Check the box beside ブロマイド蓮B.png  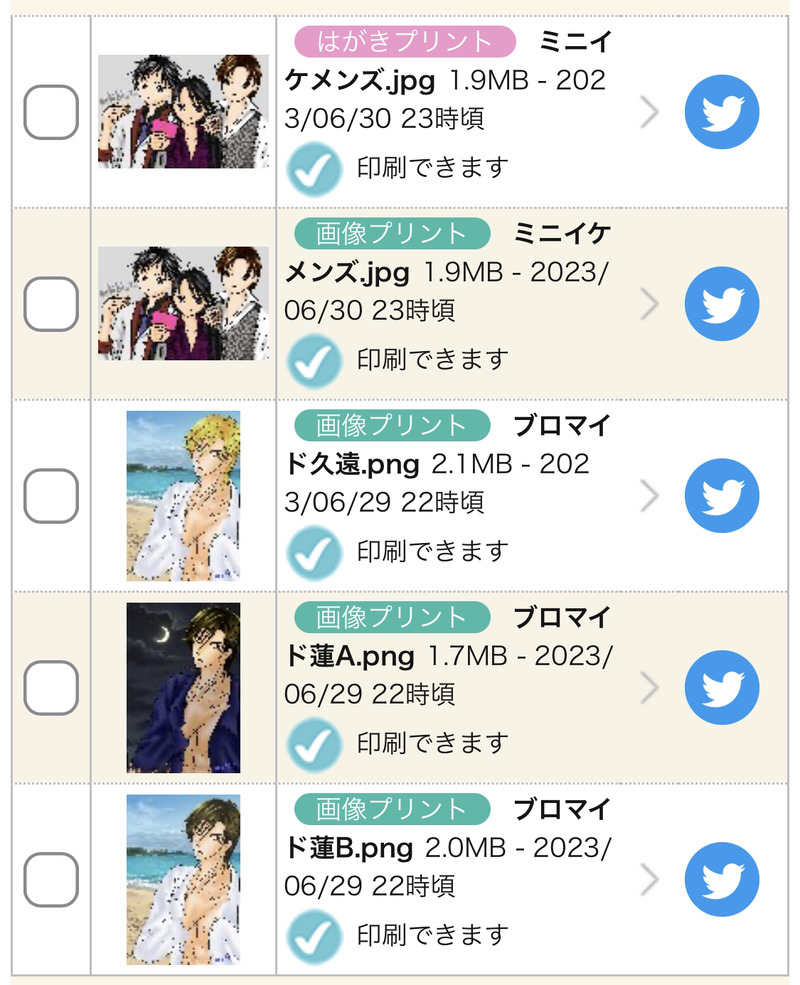point(51,880)
